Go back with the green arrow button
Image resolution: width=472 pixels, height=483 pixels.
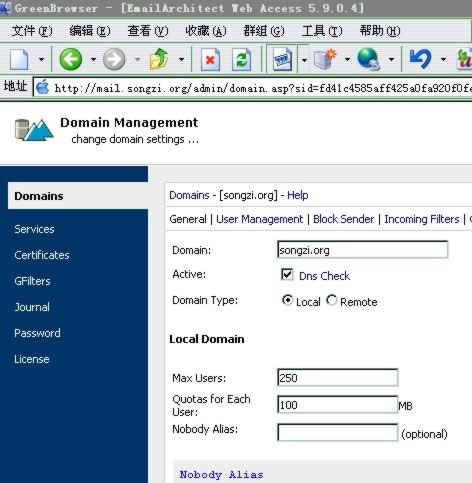(71, 59)
